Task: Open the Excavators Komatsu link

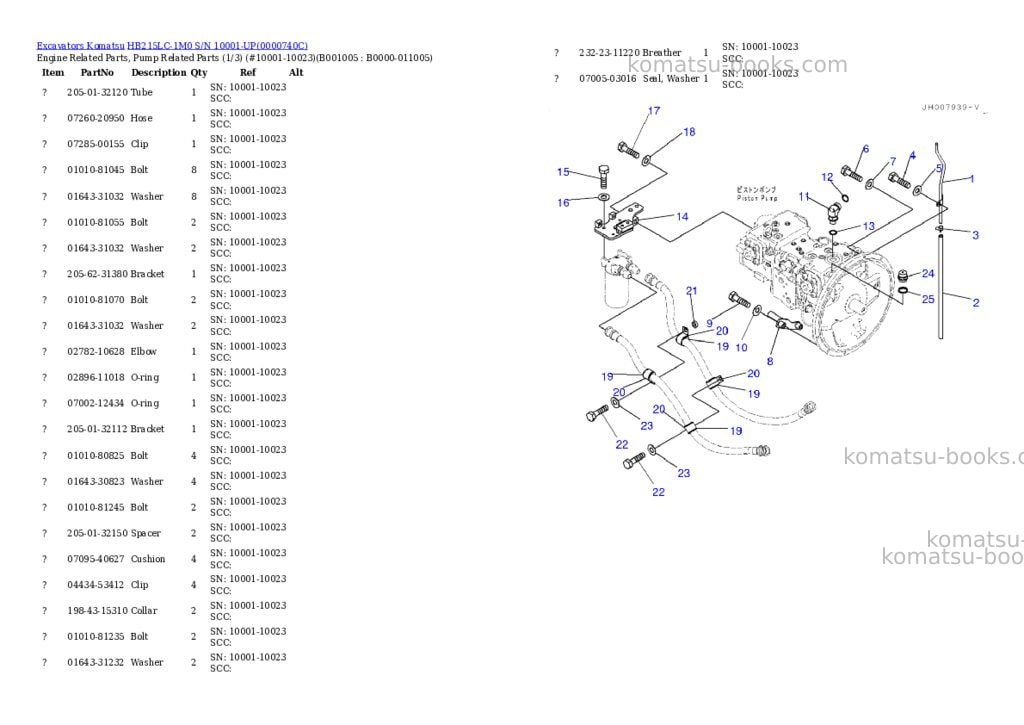Action: 80,46
